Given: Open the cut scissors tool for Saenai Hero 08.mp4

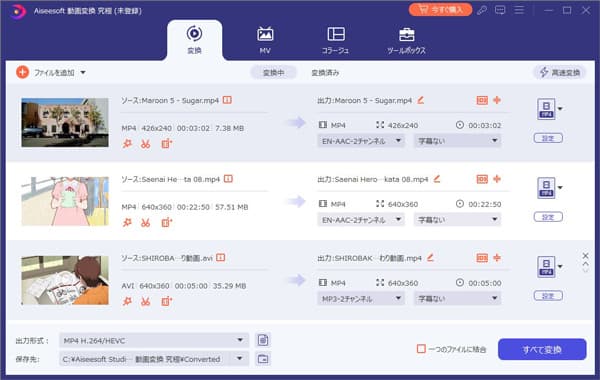Looking at the screenshot, I should pos(145,223).
